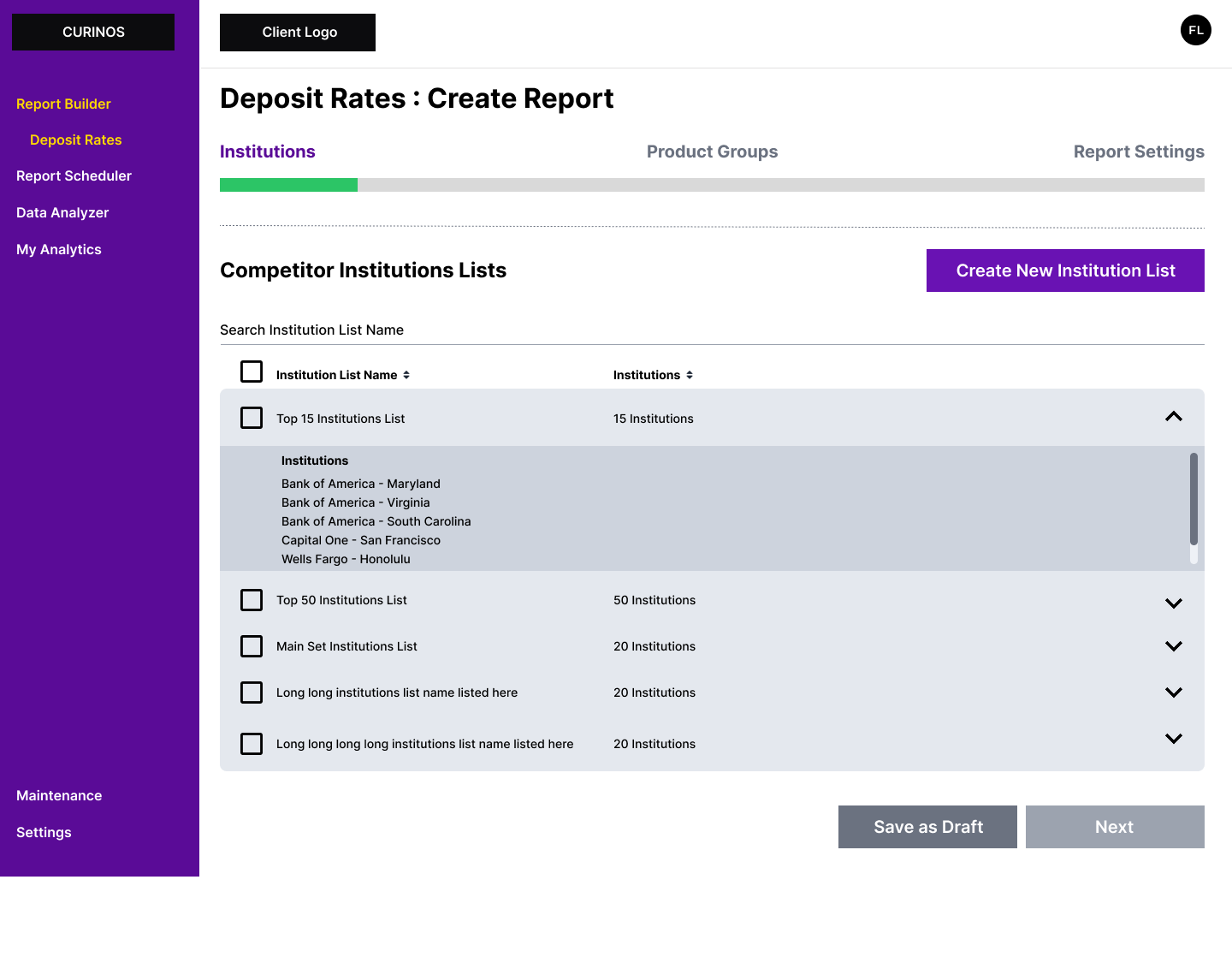The width and height of the screenshot is (1232, 957).
Task: Select Deposit Rates in the sidebar
Action: (x=76, y=140)
